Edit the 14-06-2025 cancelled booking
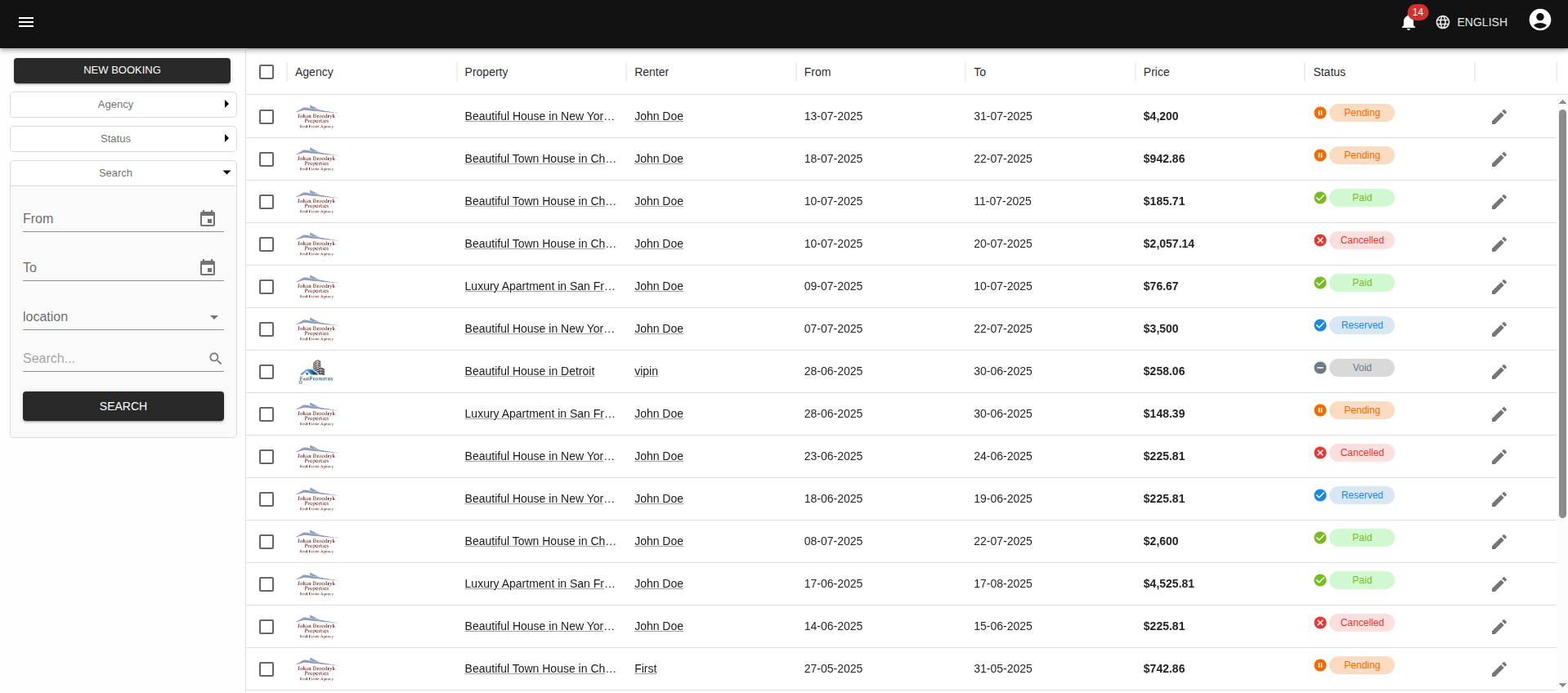1568x693 pixels. (x=1499, y=627)
